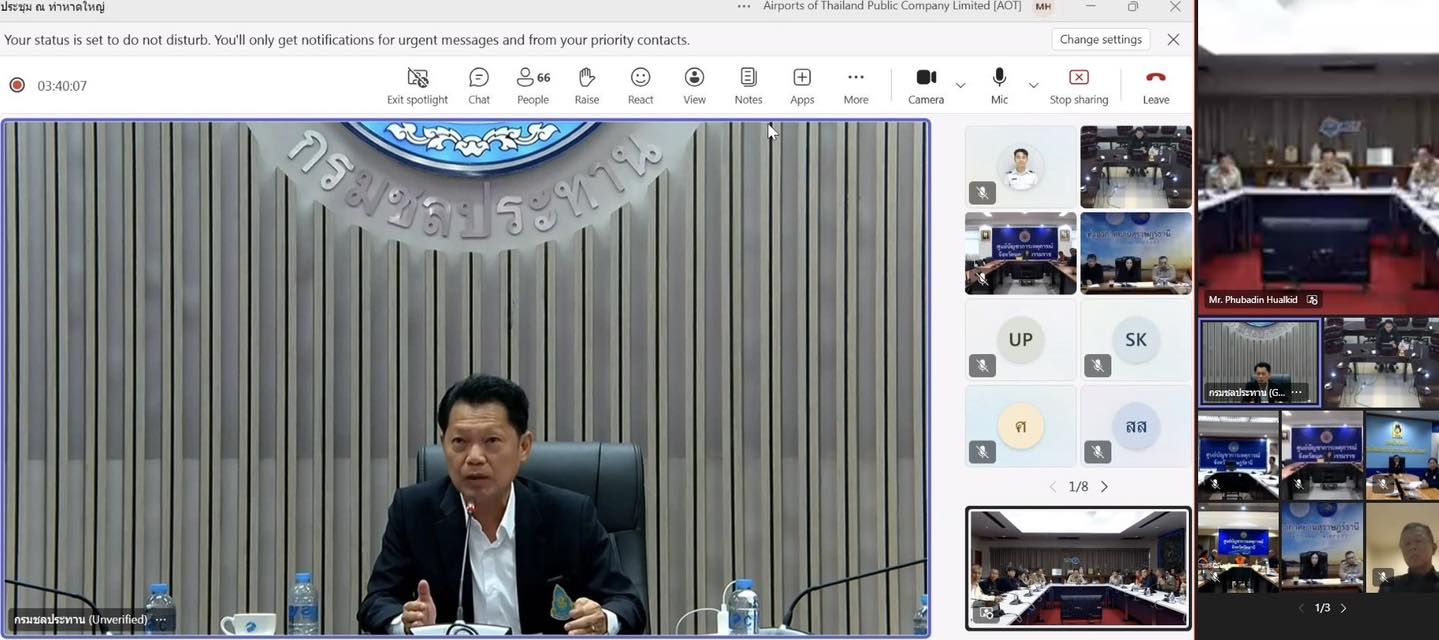Toggle the Mic mute

(x=999, y=85)
